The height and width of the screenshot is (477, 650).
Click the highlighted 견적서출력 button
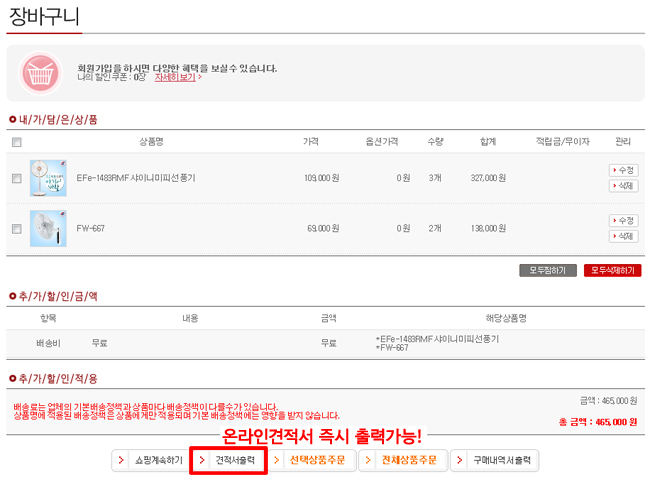pos(228,460)
